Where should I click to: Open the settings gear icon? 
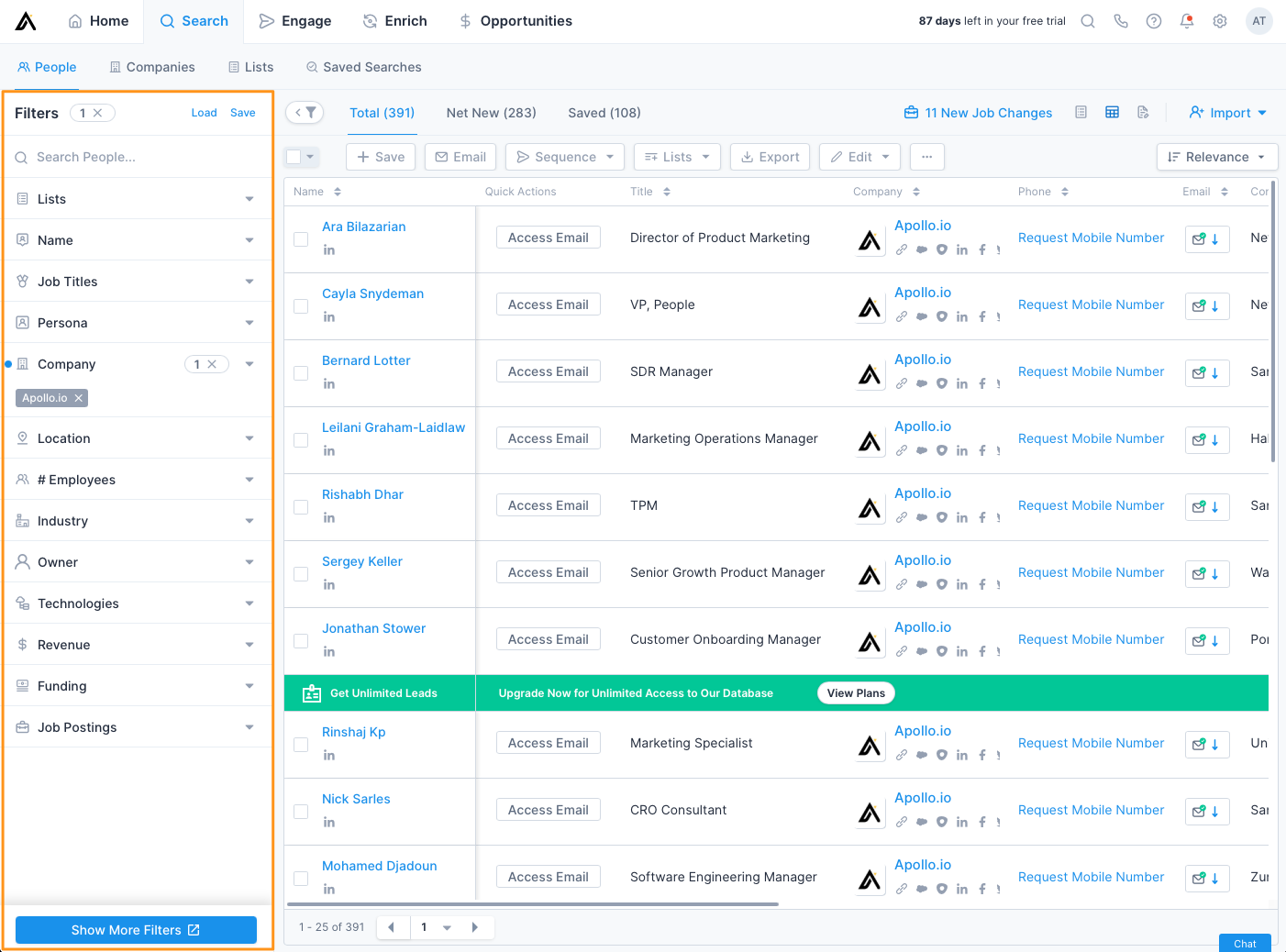(1220, 21)
